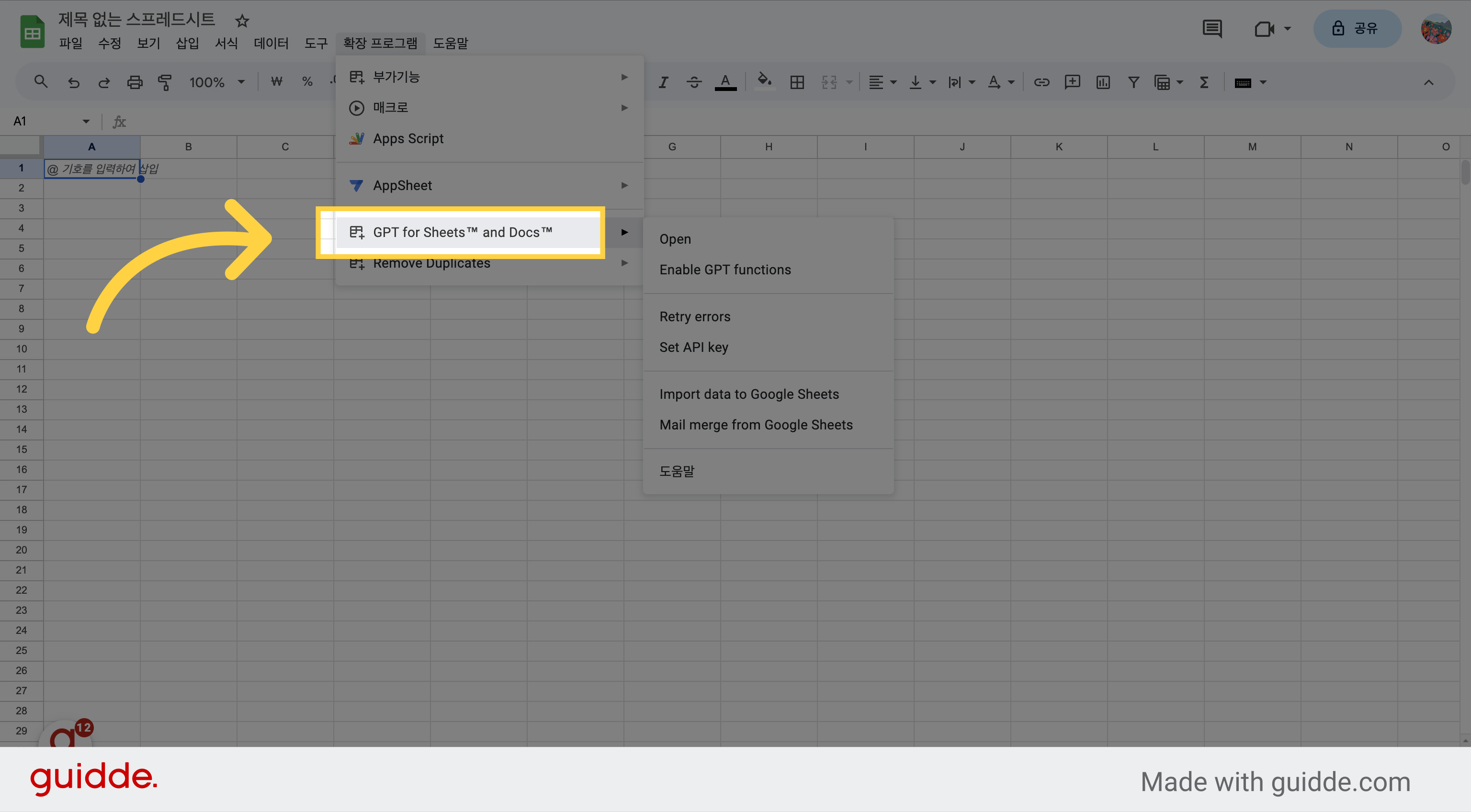Image resolution: width=1471 pixels, height=812 pixels.
Task: Print the spreadsheet
Action: pos(135,82)
